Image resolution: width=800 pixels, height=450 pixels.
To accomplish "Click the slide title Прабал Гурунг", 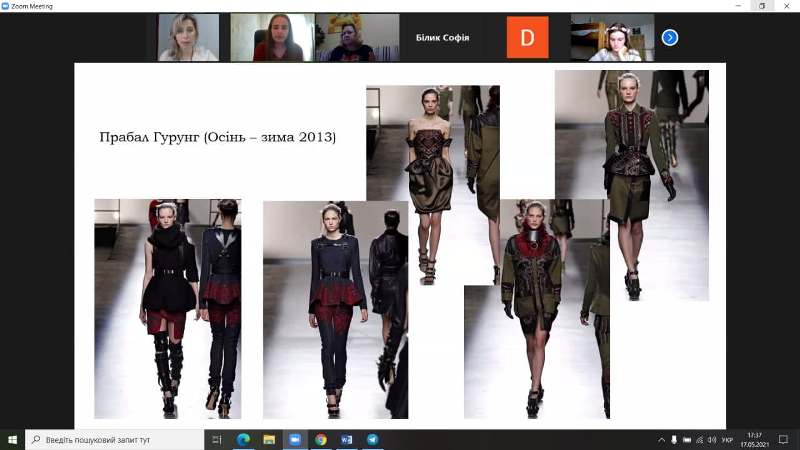I will [218, 137].
